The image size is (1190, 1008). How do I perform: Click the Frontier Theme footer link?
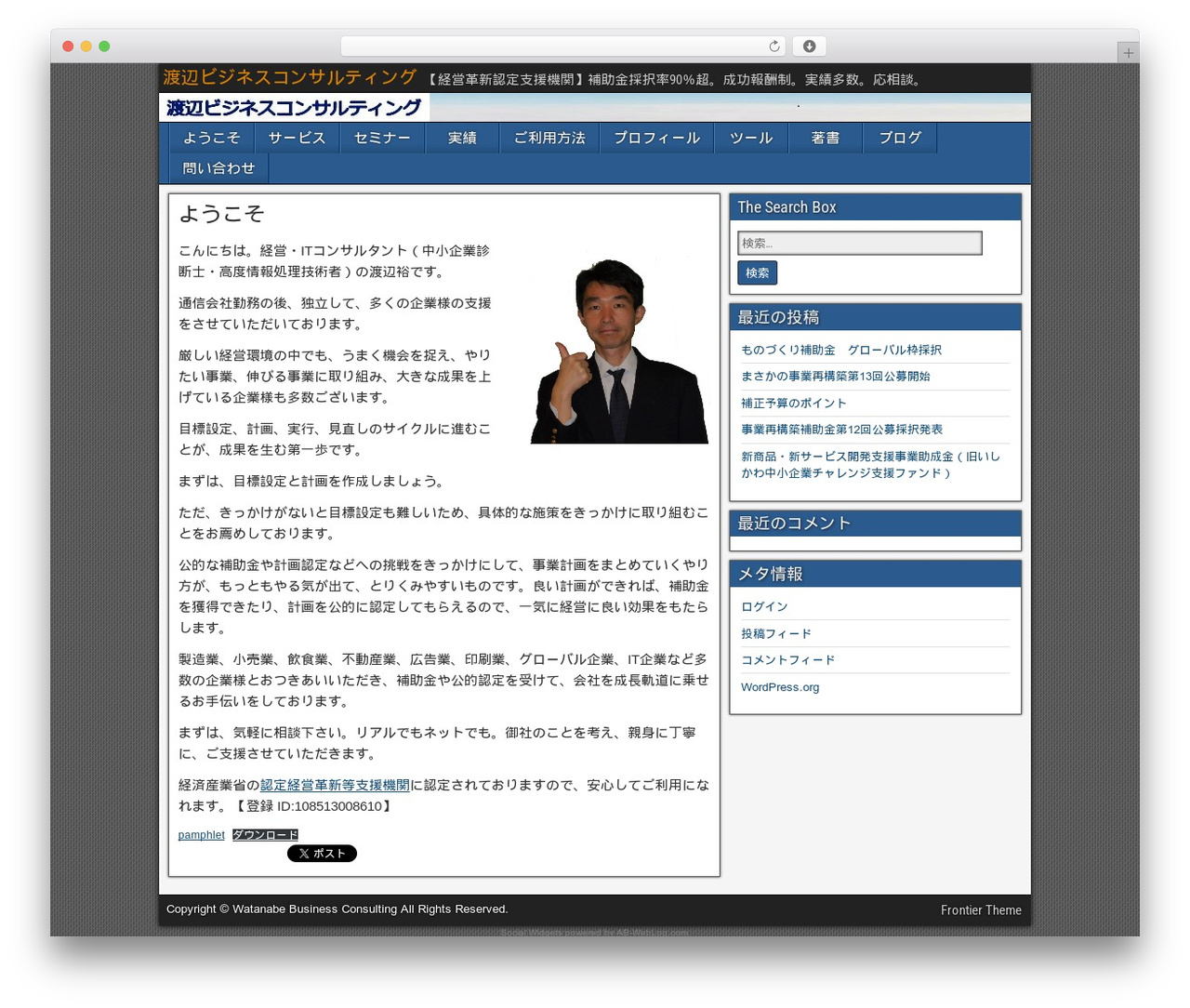click(981, 910)
